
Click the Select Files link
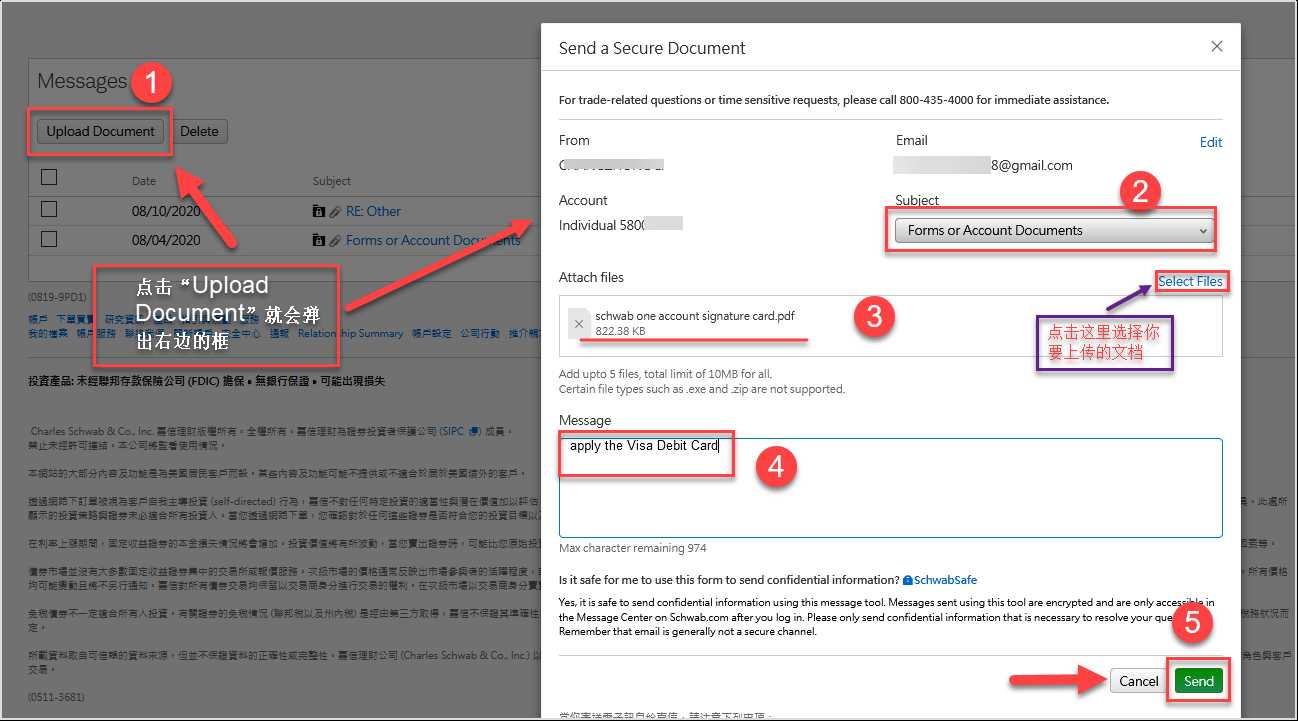click(1190, 282)
